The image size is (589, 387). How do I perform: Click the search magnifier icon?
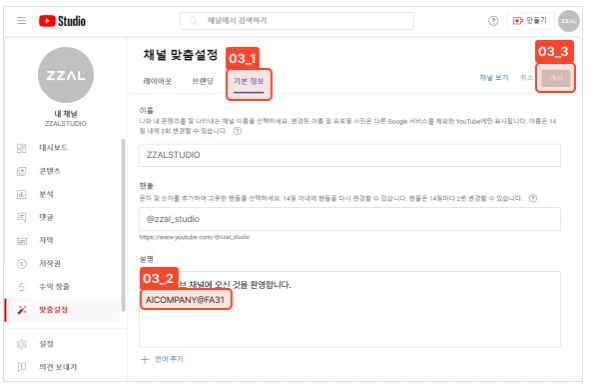click(193, 20)
